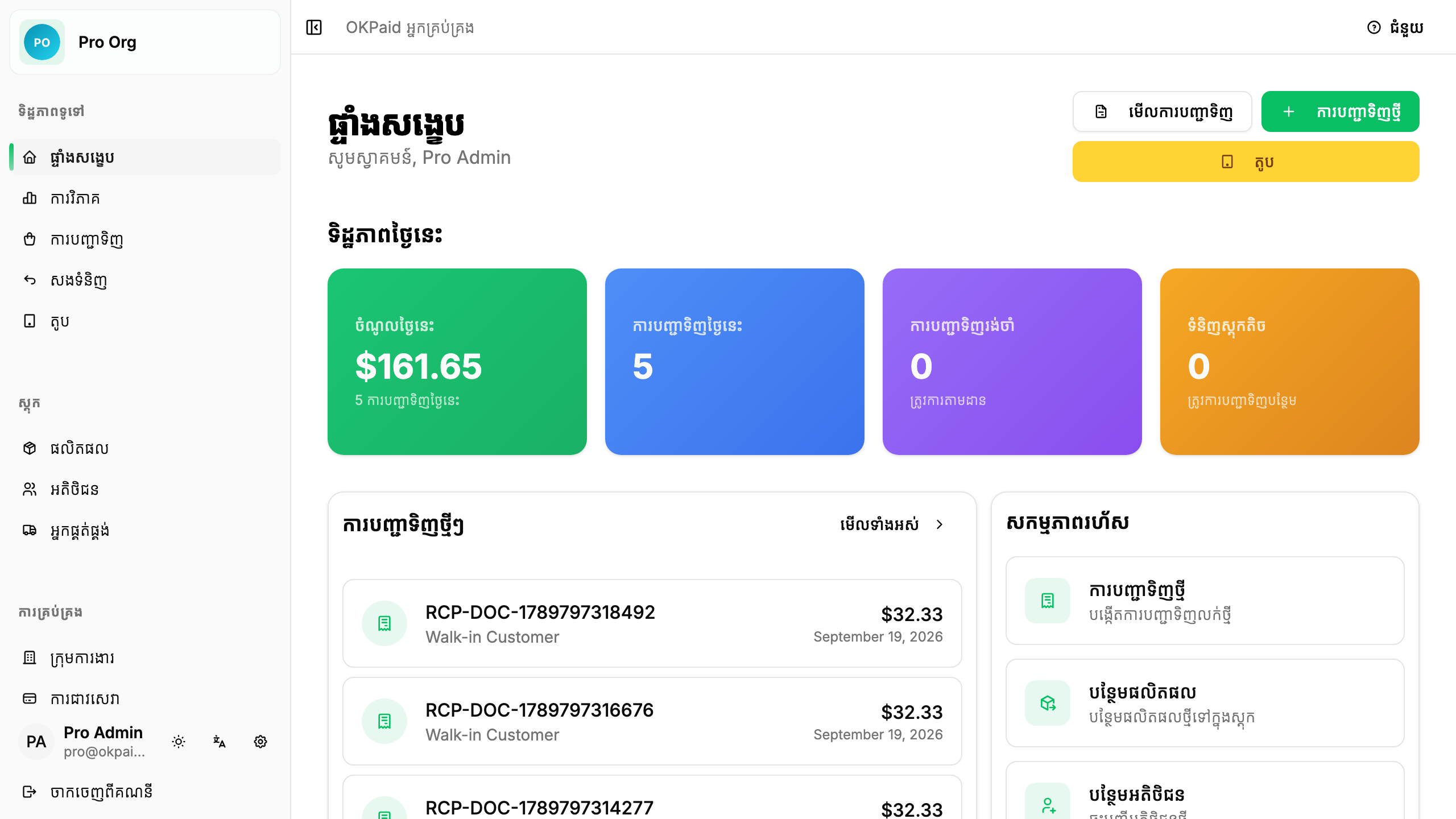The width and height of the screenshot is (1456, 819).
Task: Click the PA user avatar
Action: click(x=36, y=742)
